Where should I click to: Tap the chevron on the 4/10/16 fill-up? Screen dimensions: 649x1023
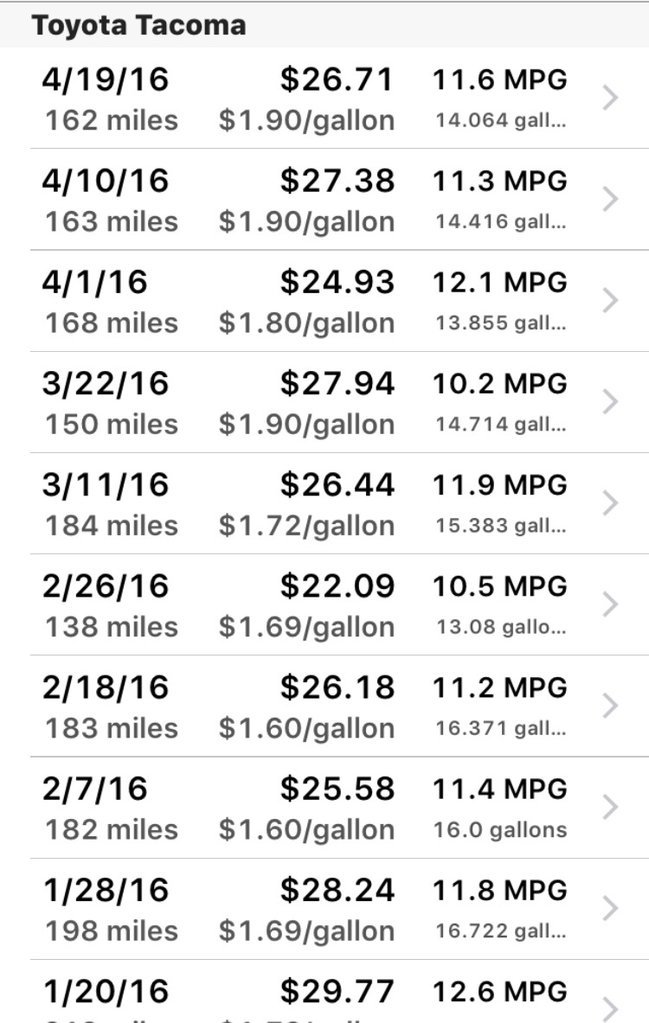pos(610,199)
